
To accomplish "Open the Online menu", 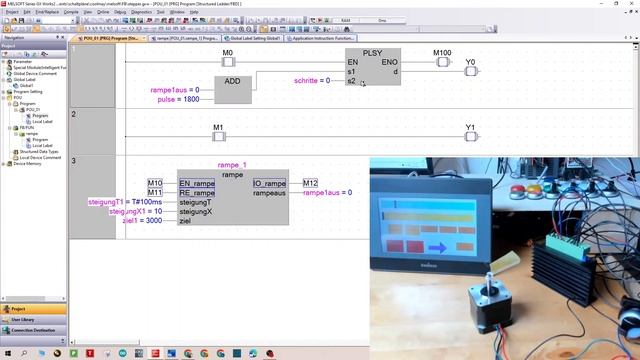I will tap(103, 12).
